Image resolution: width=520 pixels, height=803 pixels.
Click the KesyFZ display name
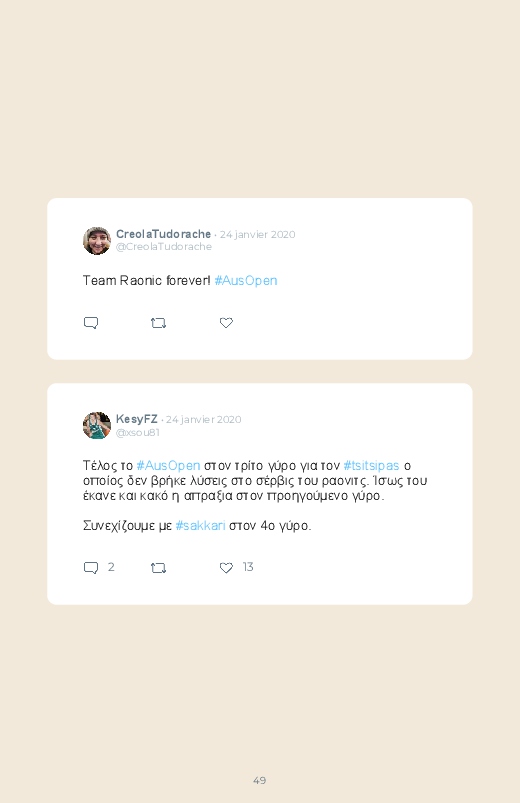tap(137, 419)
